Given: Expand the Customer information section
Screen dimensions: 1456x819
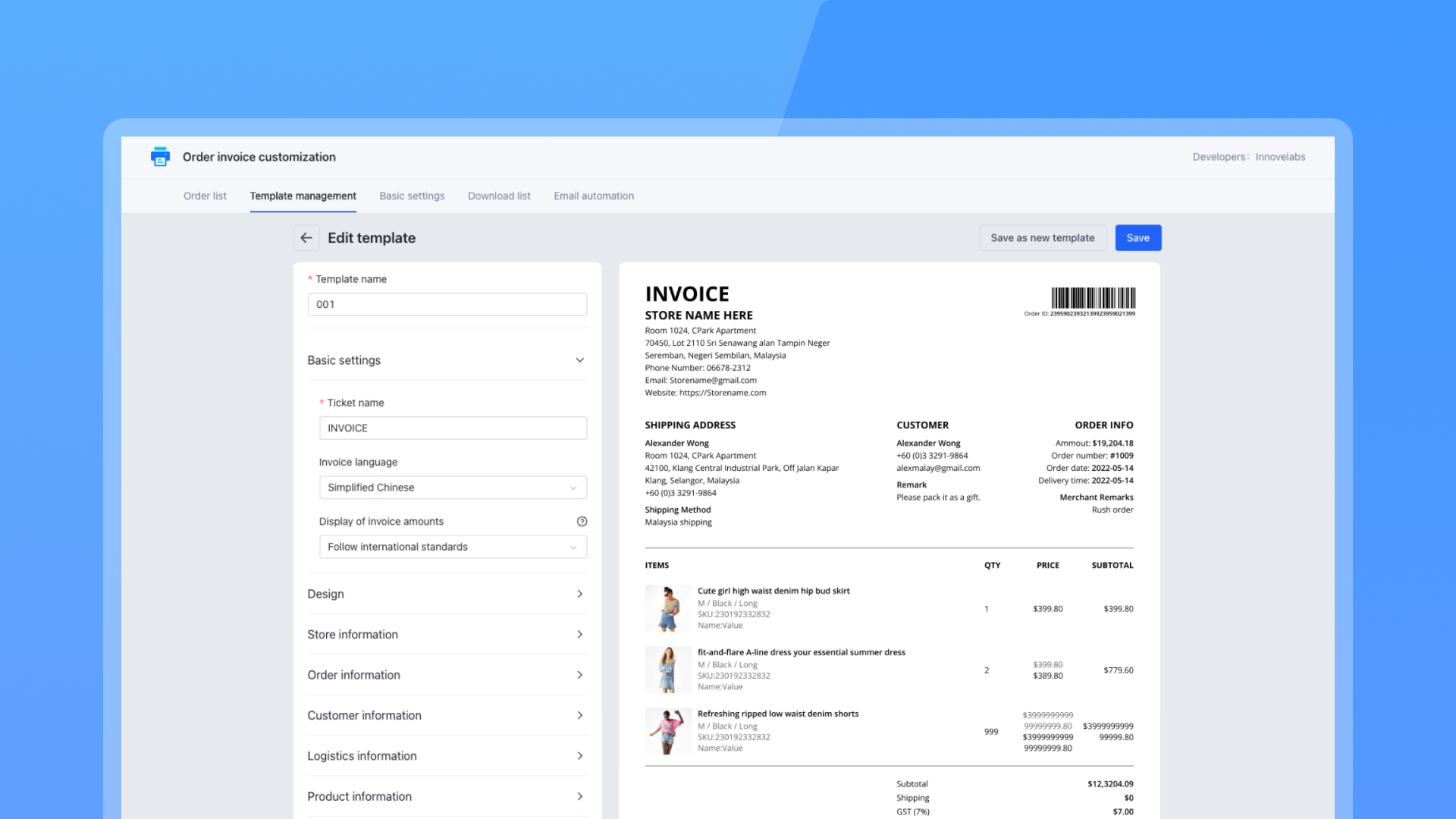Looking at the screenshot, I should click(447, 715).
